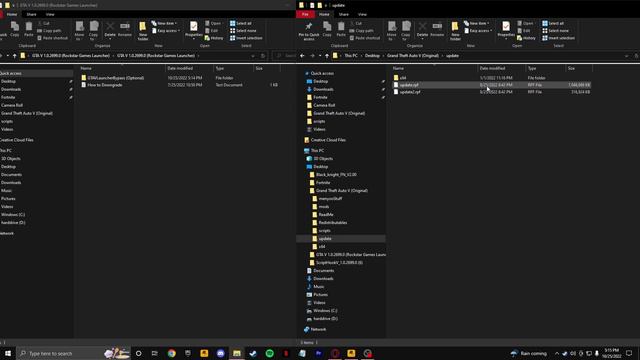
Task: Select update2.rpf file in right window
Action: click(491, 92)
